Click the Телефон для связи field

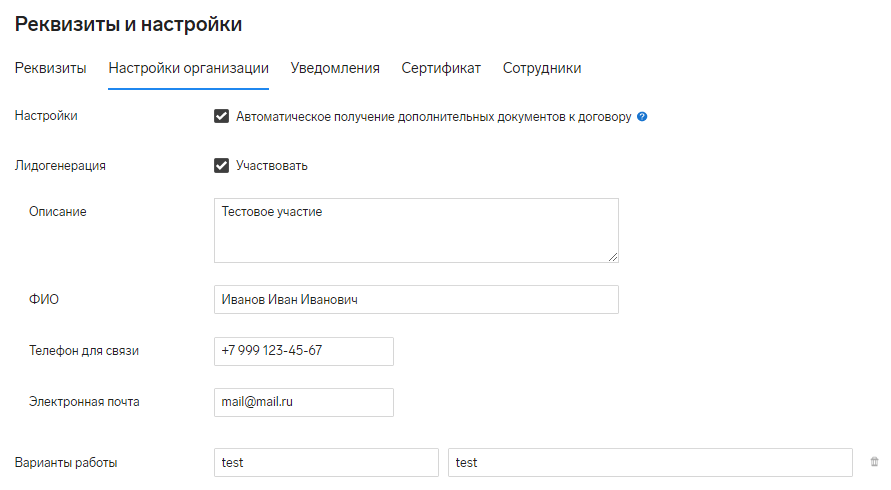[x=304, y=351]
